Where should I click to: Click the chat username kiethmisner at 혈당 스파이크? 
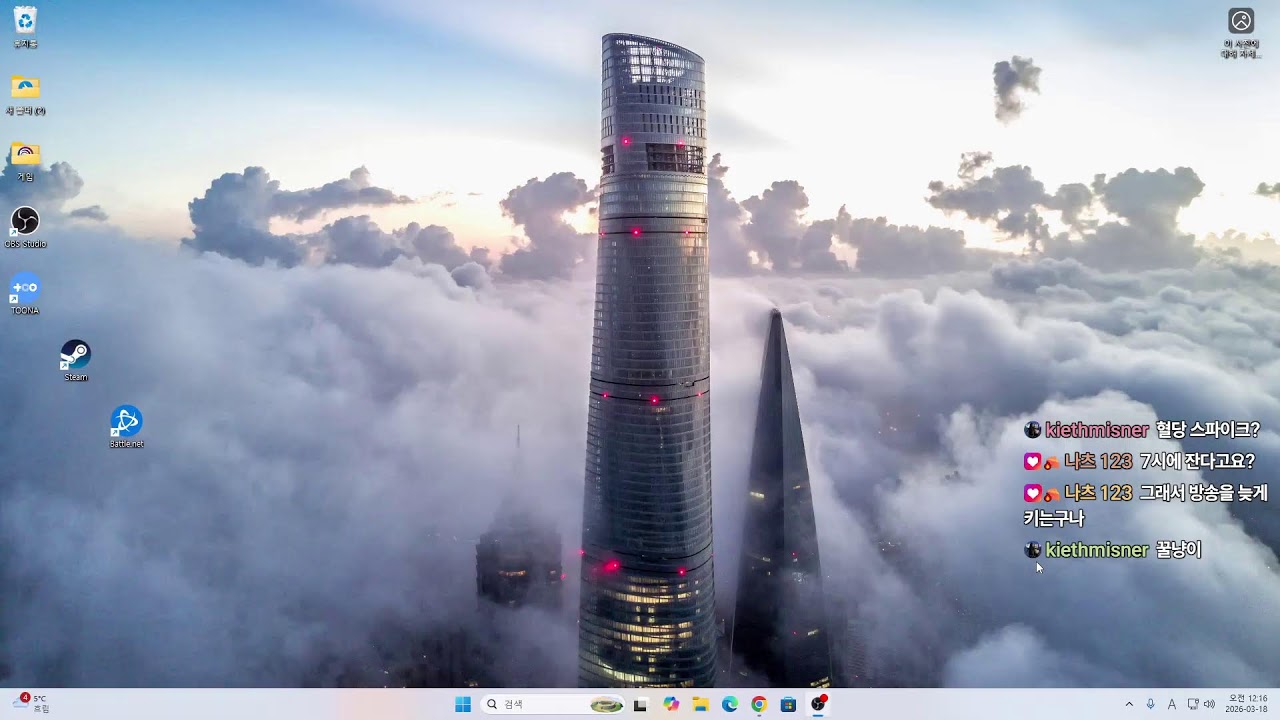1096,430
